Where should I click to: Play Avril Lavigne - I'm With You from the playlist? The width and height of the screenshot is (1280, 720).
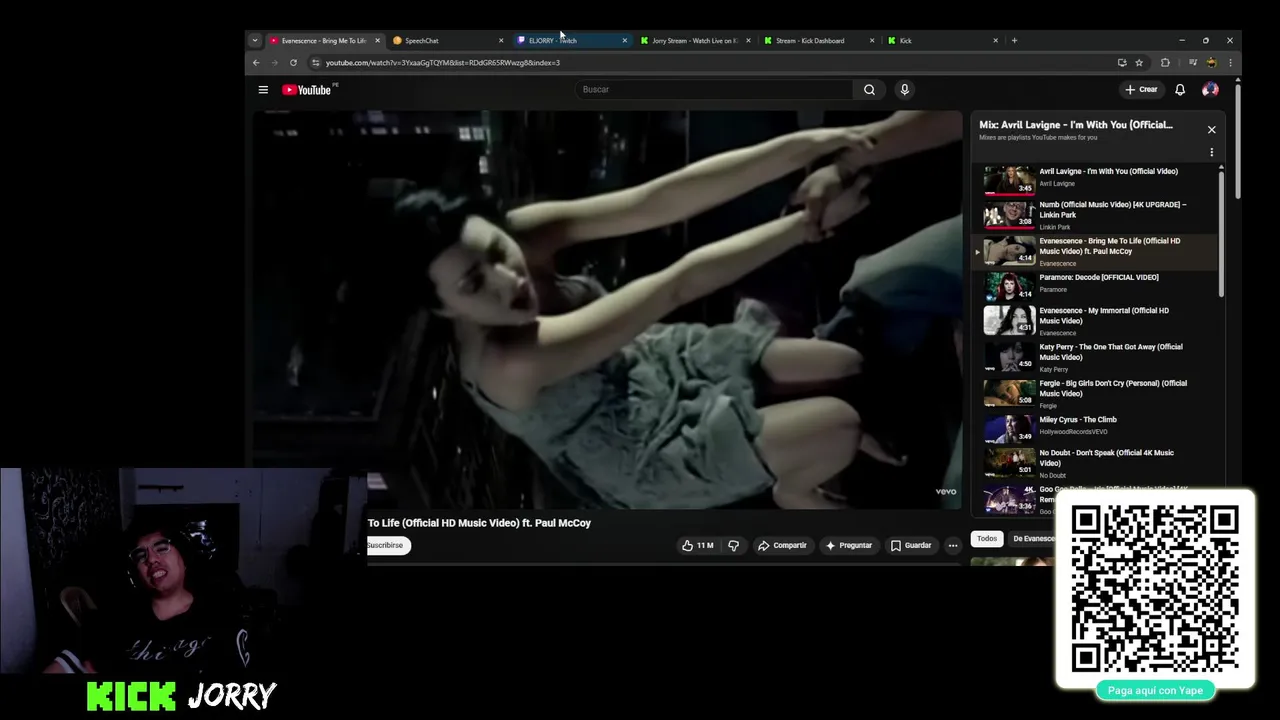click(x=1096, y=178)
